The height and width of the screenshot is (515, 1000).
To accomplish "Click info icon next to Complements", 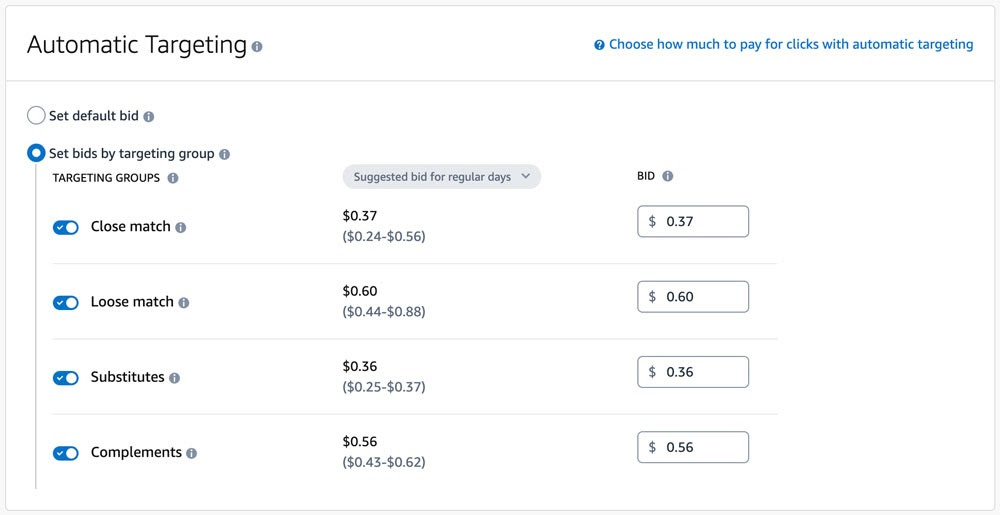I will (192, 453).
